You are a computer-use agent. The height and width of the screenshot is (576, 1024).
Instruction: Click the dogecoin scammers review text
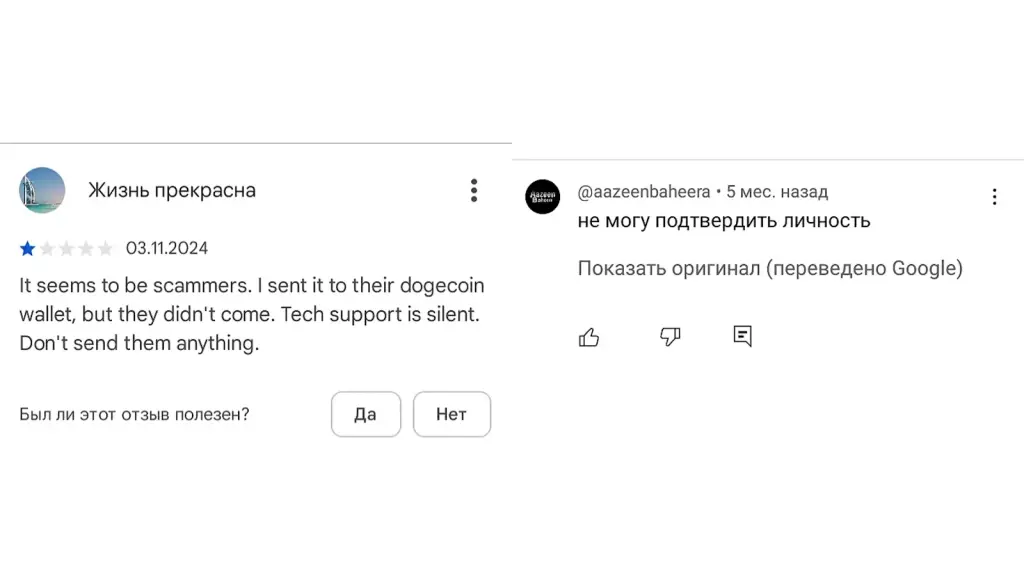pos(251,314)
